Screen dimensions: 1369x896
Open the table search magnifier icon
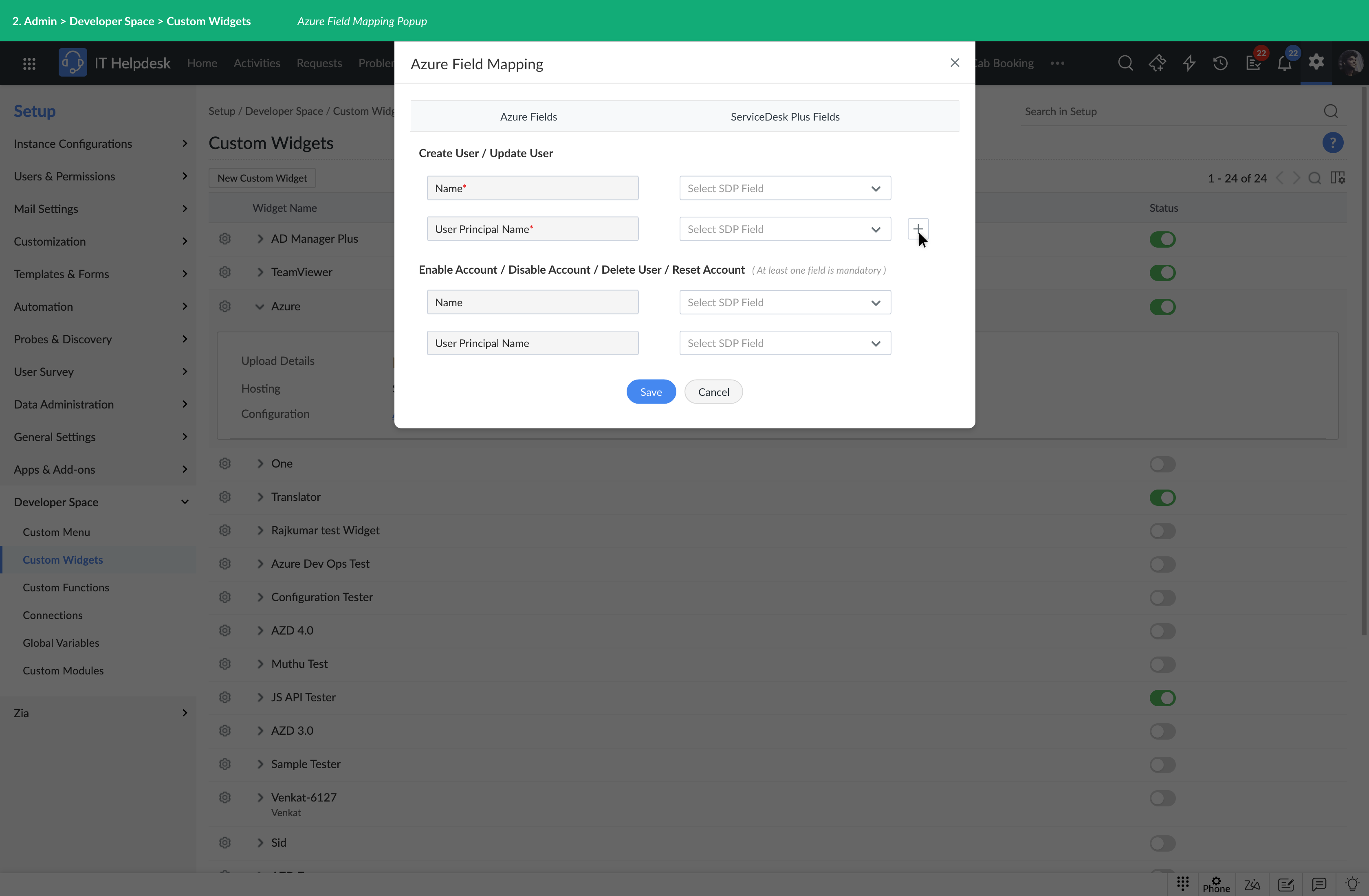1314,178
